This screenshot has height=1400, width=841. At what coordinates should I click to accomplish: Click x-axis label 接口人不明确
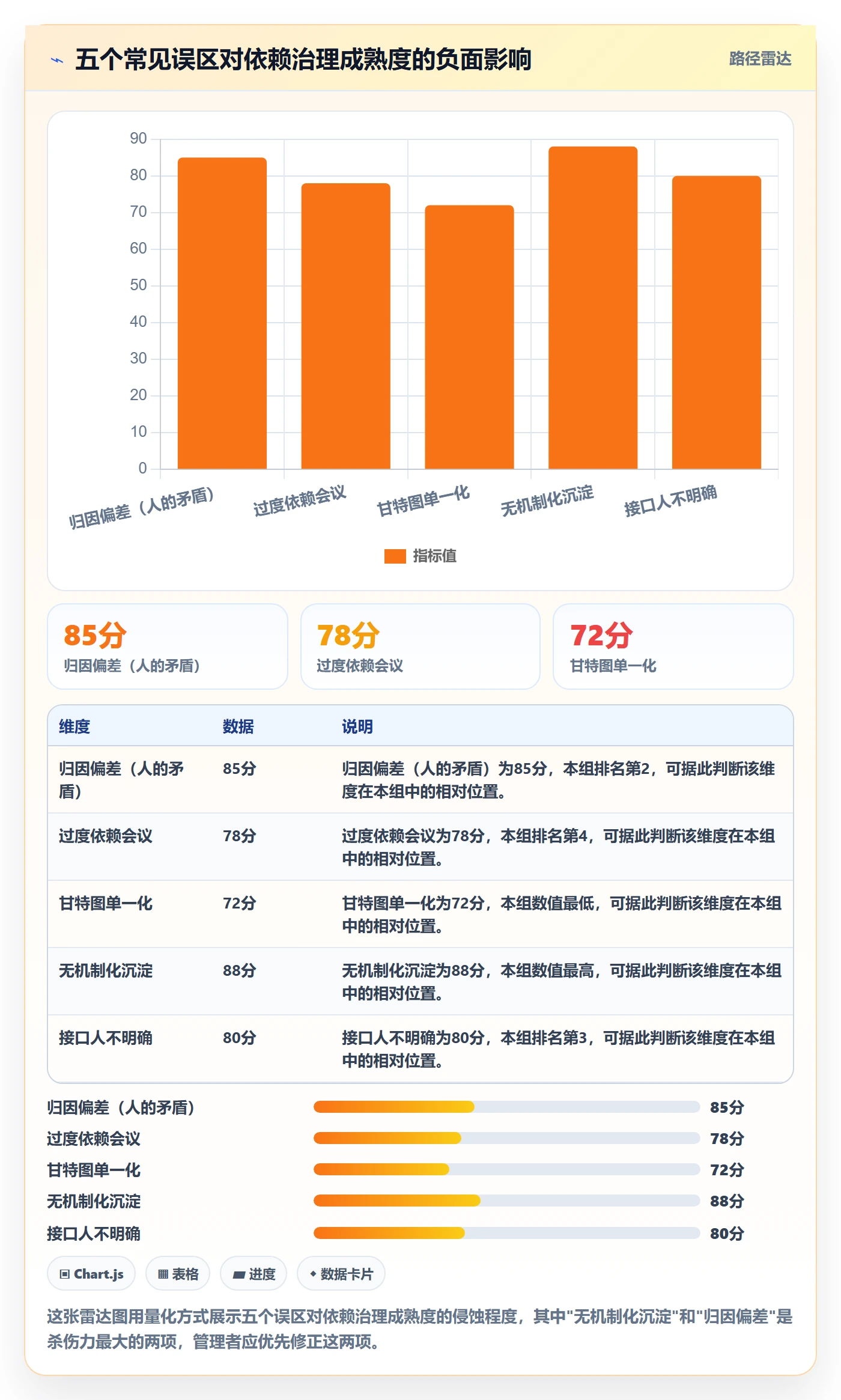(x=670, y=501)
